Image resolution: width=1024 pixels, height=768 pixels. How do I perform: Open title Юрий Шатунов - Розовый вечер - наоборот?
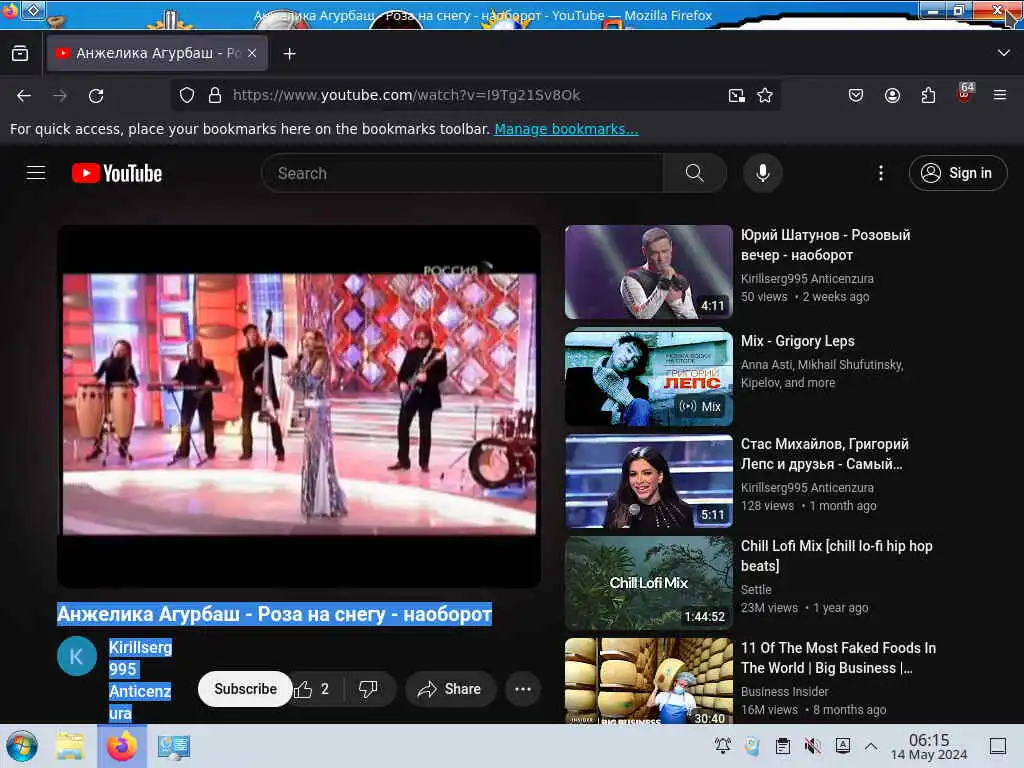825,245
